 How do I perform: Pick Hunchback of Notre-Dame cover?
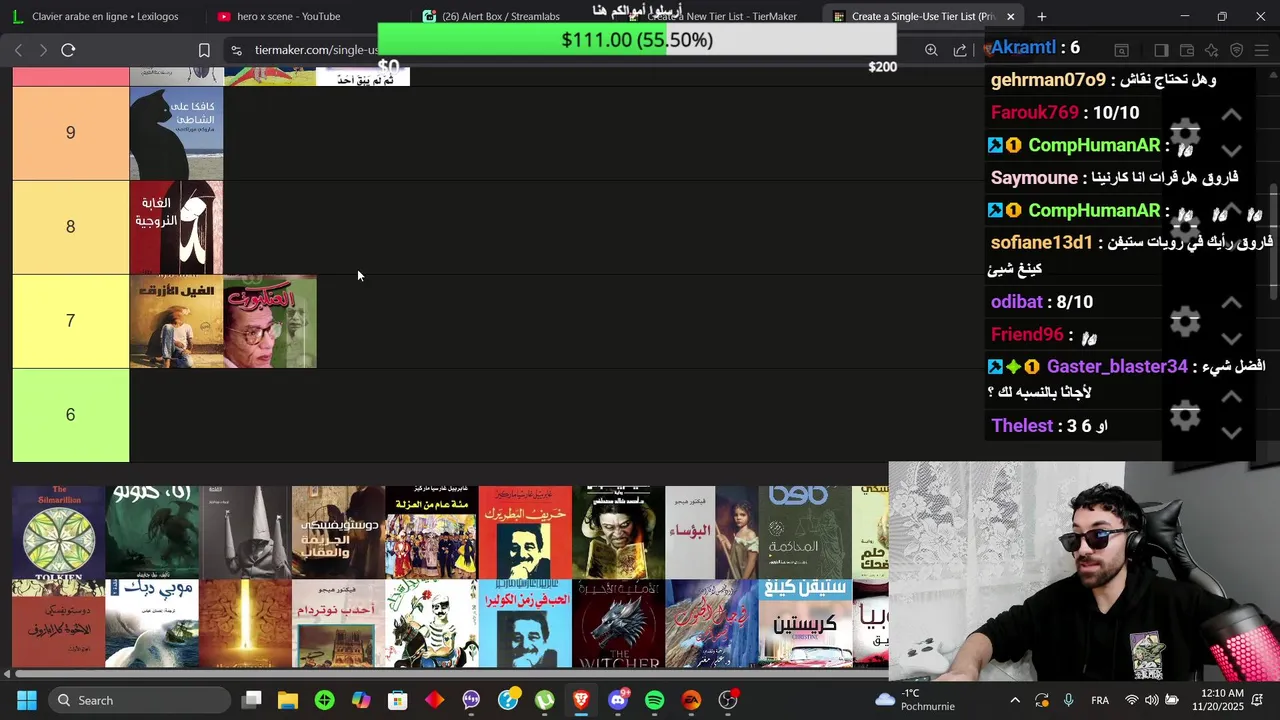[x=338, y=625]
